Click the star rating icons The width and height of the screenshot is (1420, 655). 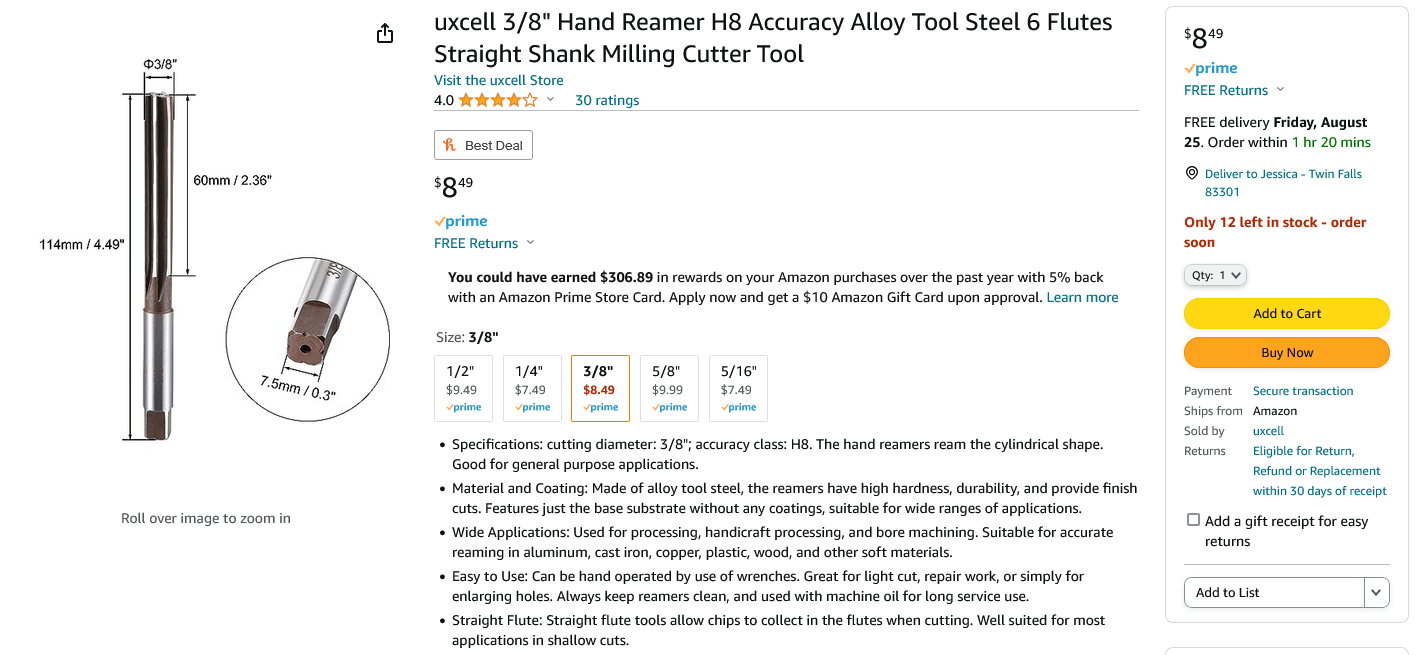tap(498, 100)
